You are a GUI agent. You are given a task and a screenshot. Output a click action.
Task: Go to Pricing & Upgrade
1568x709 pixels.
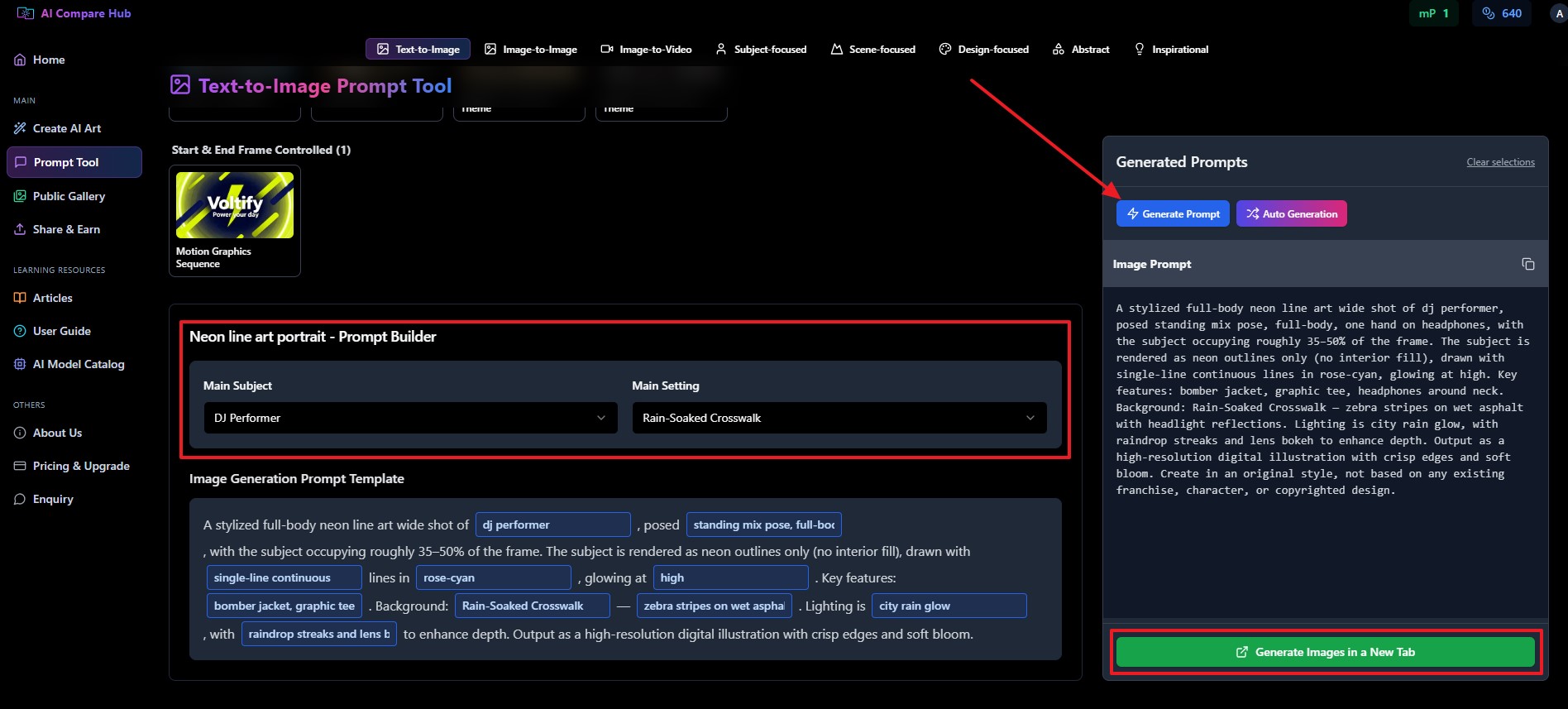click(74, 466)
